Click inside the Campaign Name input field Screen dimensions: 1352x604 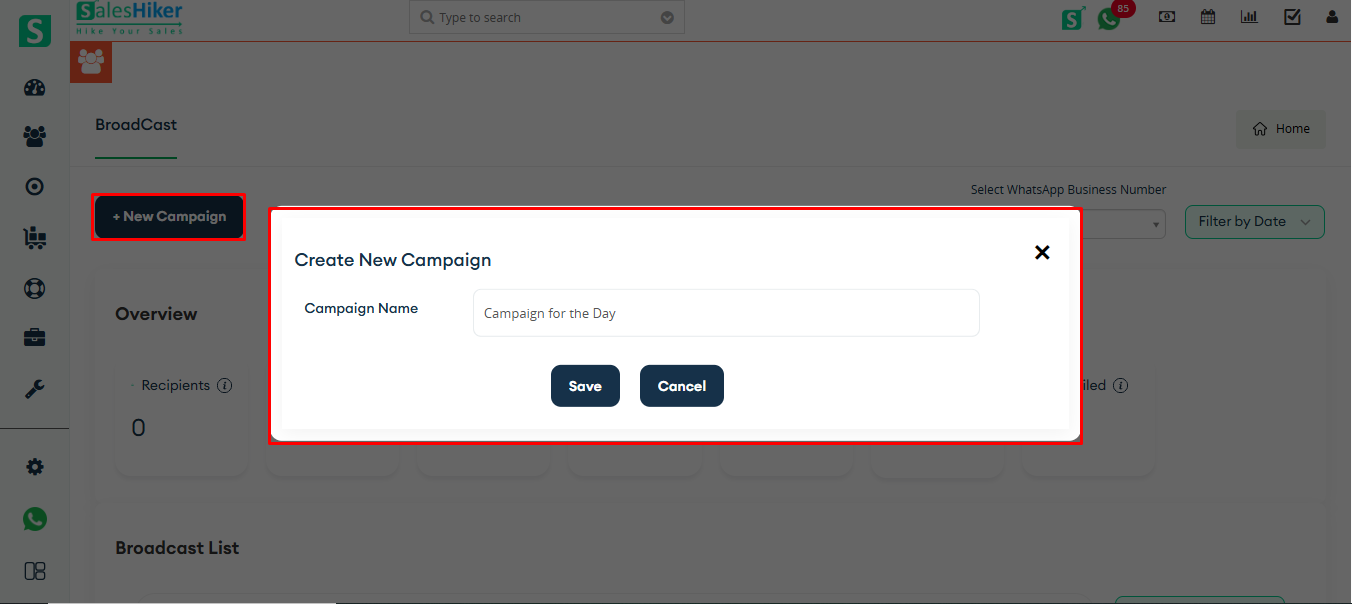pyautogui.click(x=725, y=312)
